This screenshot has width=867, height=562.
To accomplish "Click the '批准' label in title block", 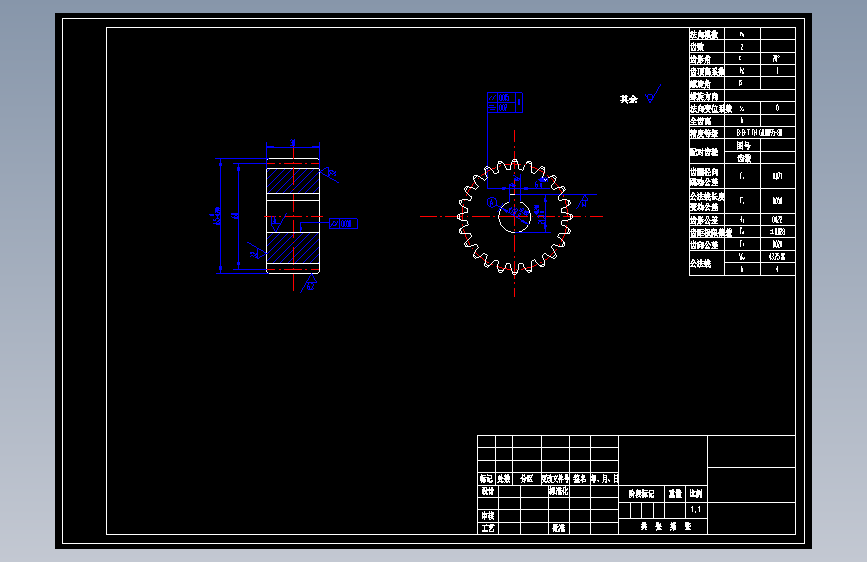I will click(x=558, y=528).
